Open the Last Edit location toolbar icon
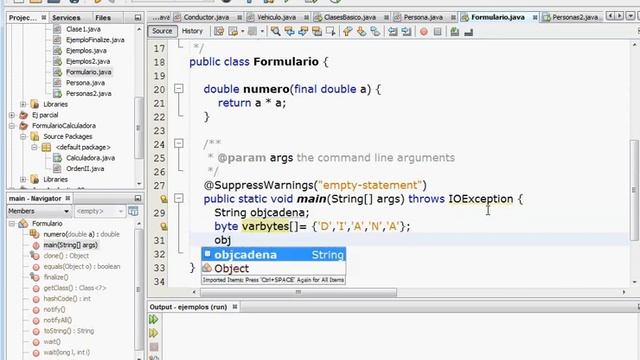 [x=219, y=31]
